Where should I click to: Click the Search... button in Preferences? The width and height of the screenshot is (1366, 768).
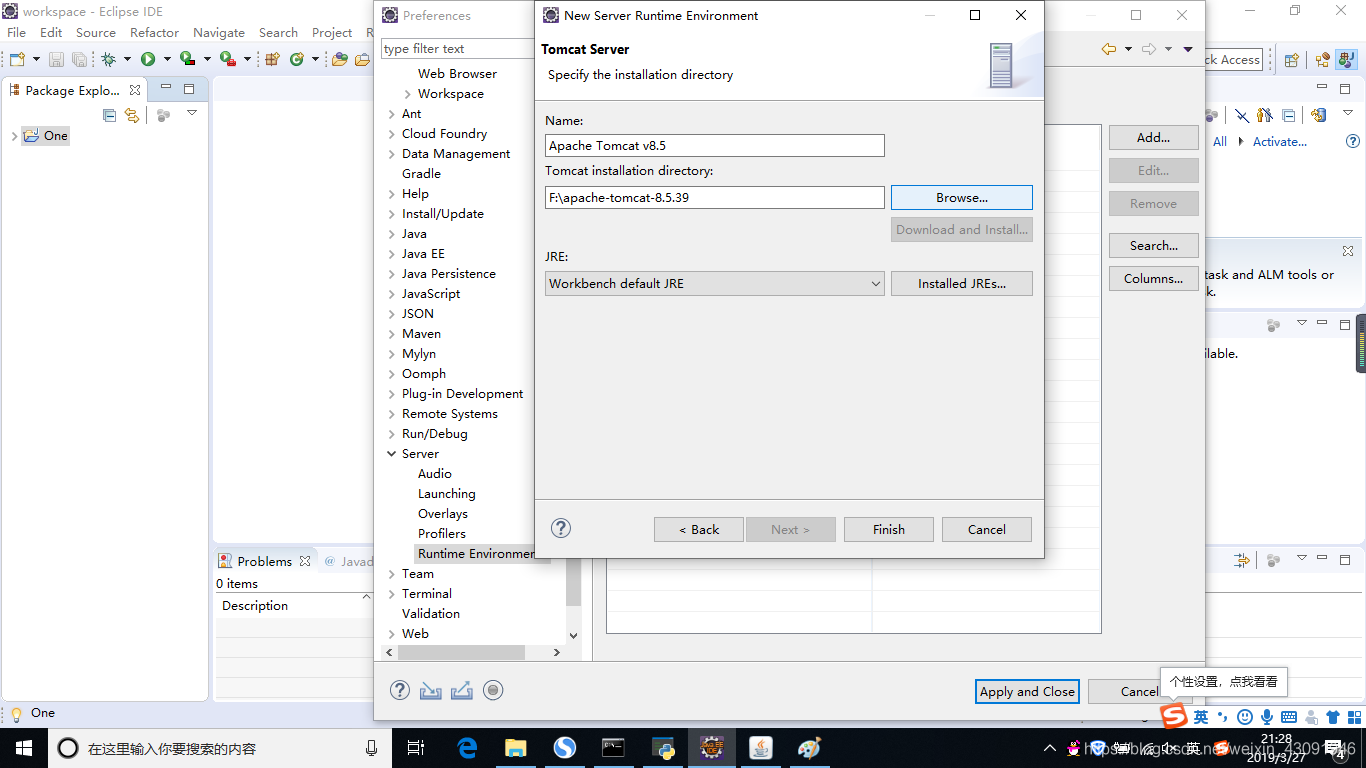pyautogui.click(x=1153, y=245)
